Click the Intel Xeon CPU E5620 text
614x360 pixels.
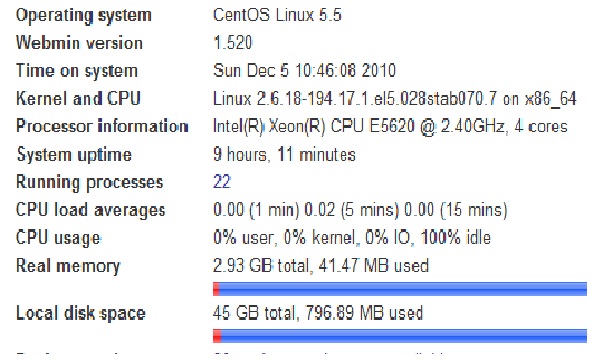coord(390,127)
